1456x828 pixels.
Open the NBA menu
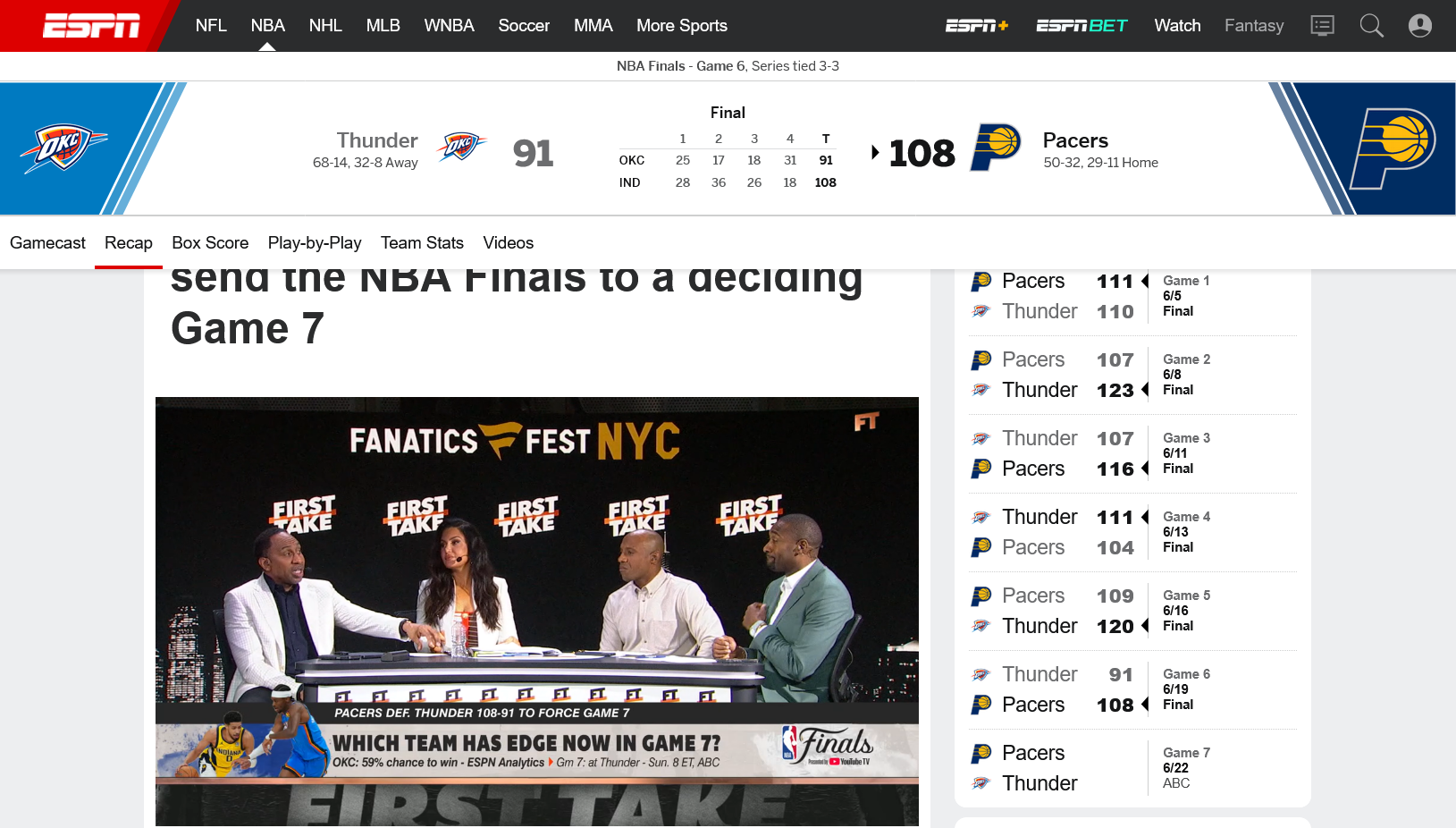(267, 26)
